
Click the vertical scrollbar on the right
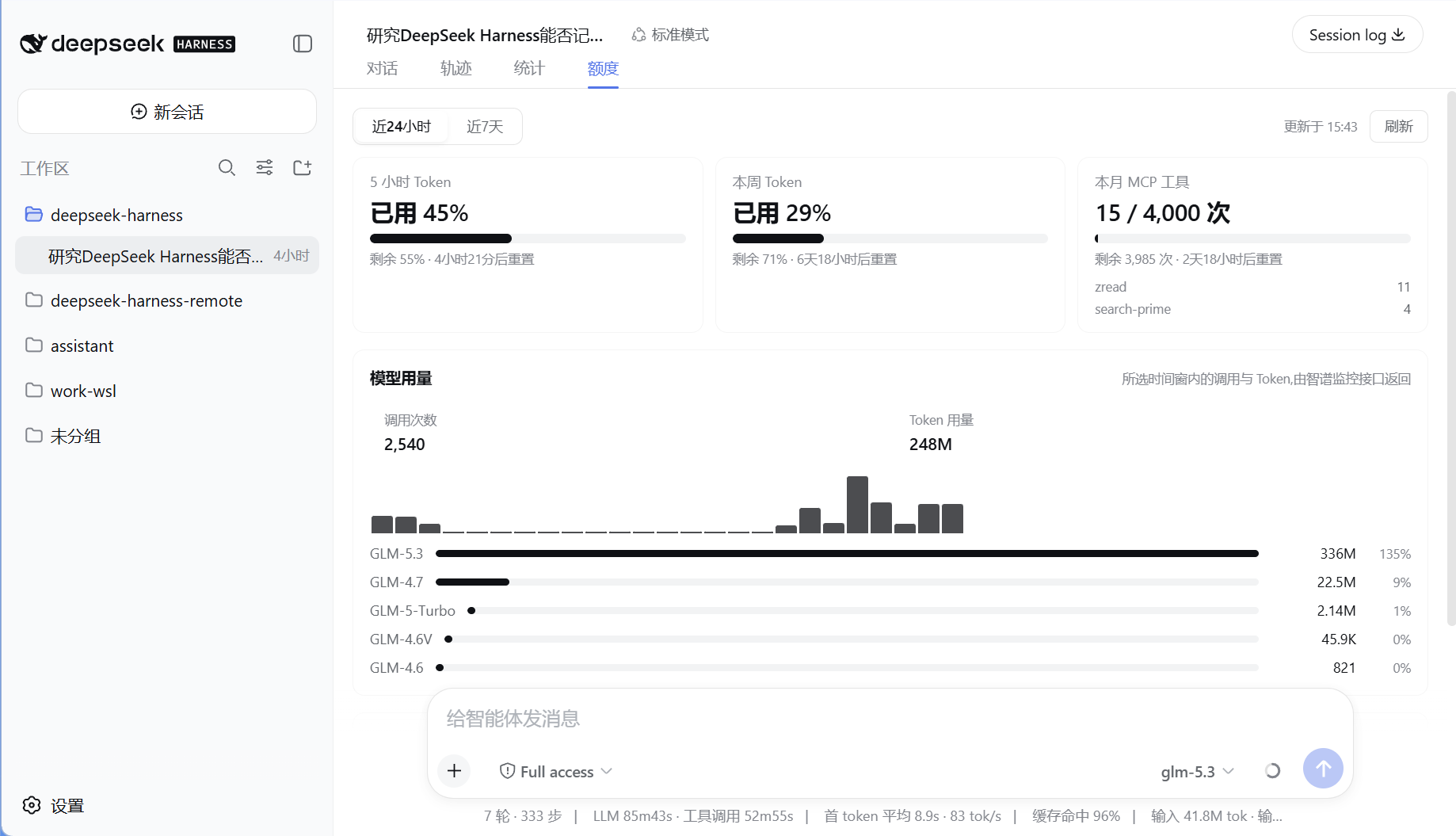tap(1450, 358)
